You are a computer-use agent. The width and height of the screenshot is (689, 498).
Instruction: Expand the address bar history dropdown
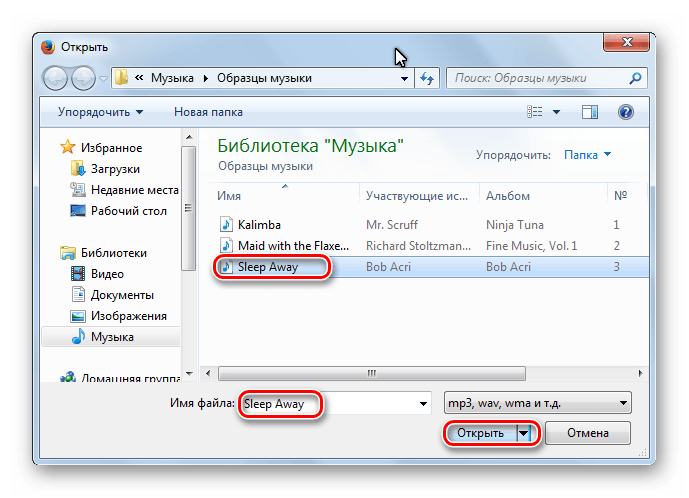[x=404, y=79]
